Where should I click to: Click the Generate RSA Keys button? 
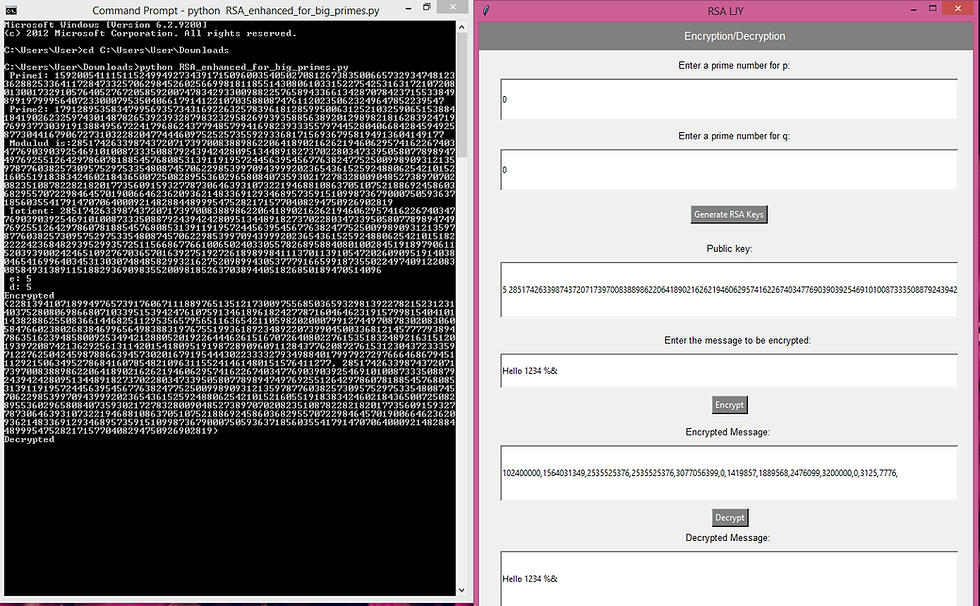click(729, 214)
